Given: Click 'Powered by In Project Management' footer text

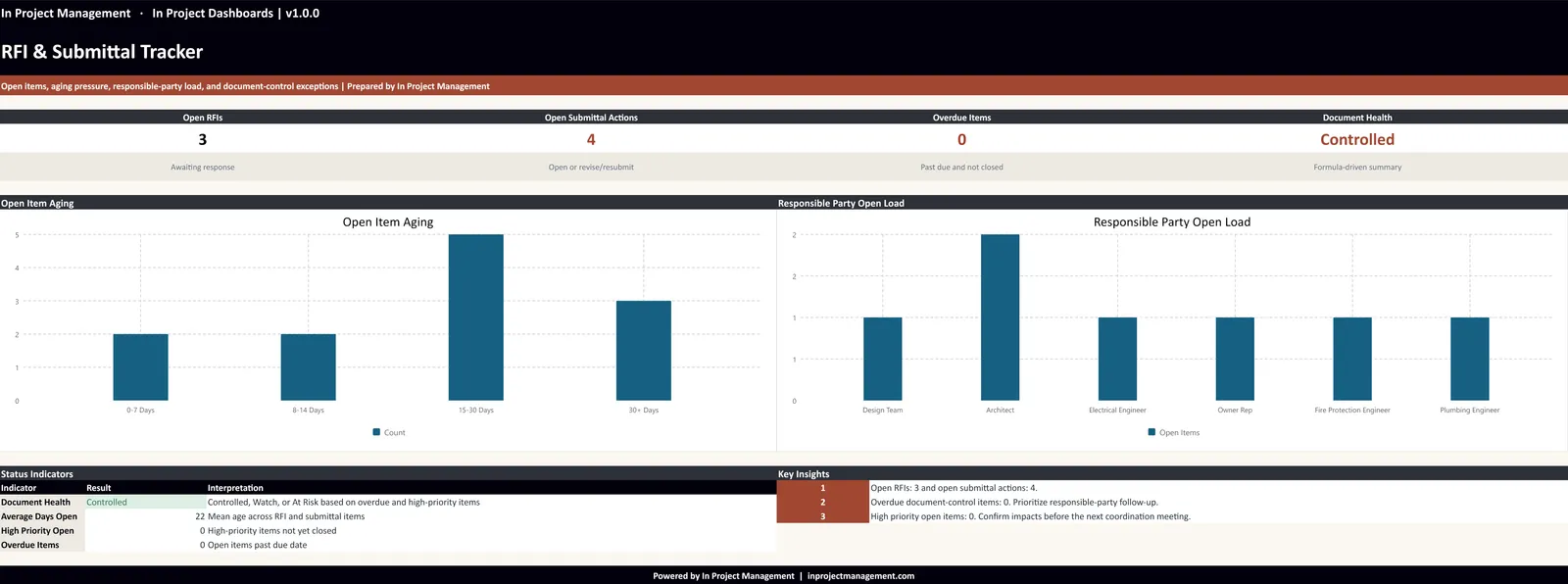Looking at the screenshot, I should point(723,576).
